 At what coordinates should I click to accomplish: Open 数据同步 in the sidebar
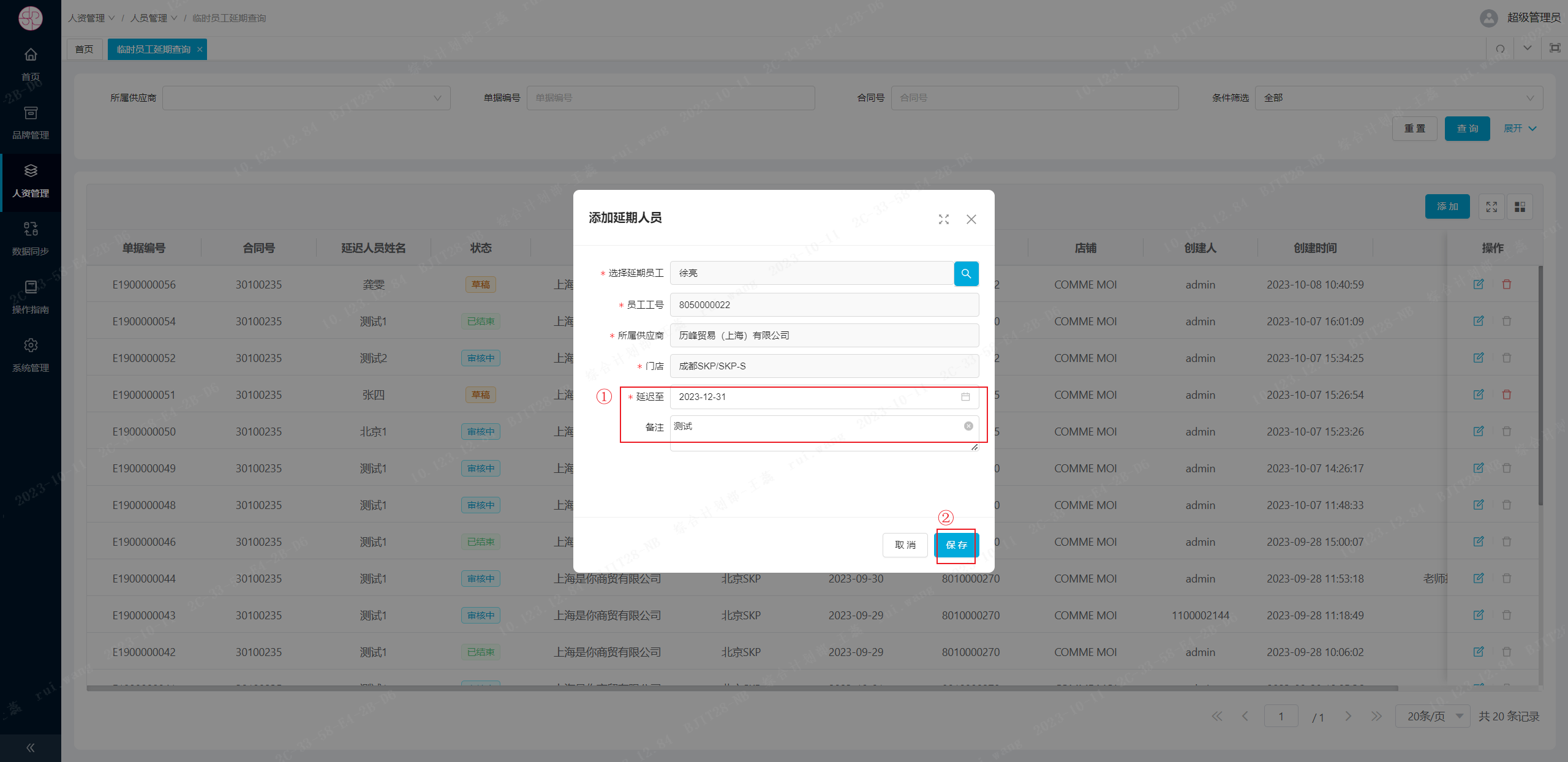[31, 239]
